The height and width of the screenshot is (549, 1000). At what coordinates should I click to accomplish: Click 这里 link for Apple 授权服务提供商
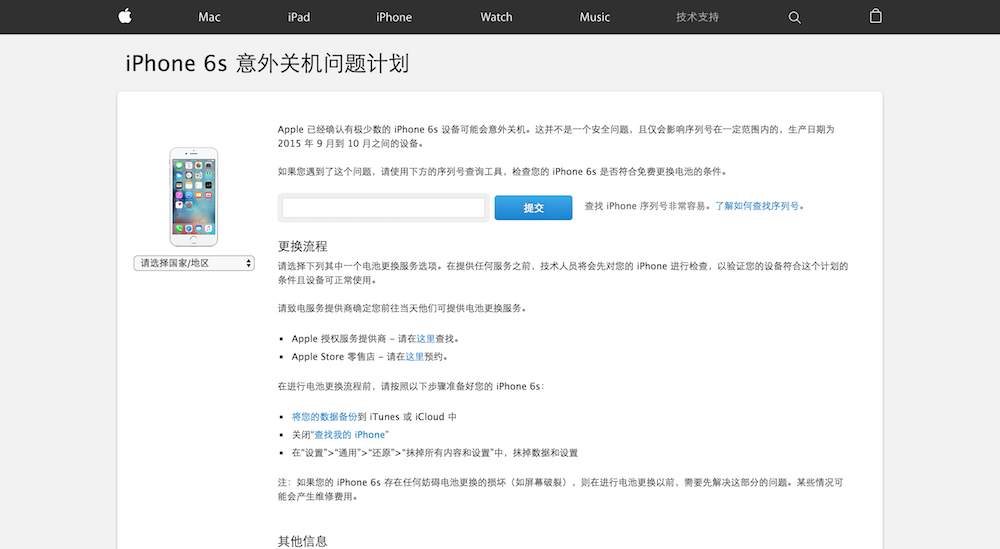[426, 339]
